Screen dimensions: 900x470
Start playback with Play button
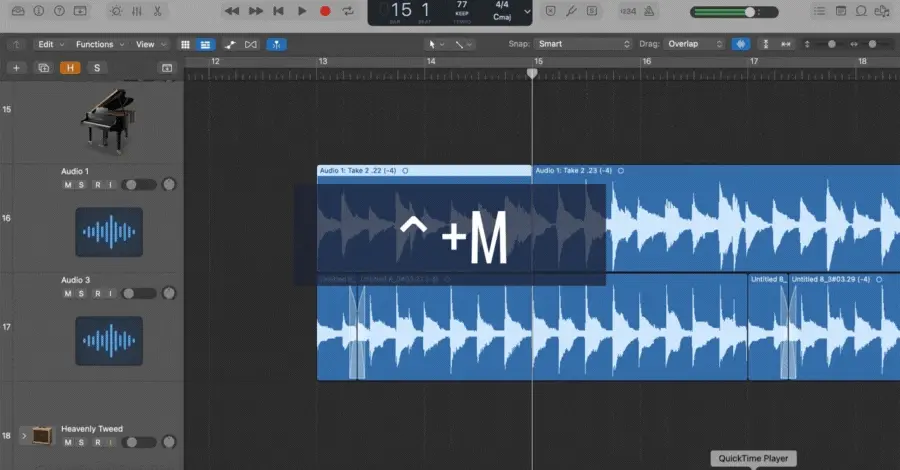[302, 11]
